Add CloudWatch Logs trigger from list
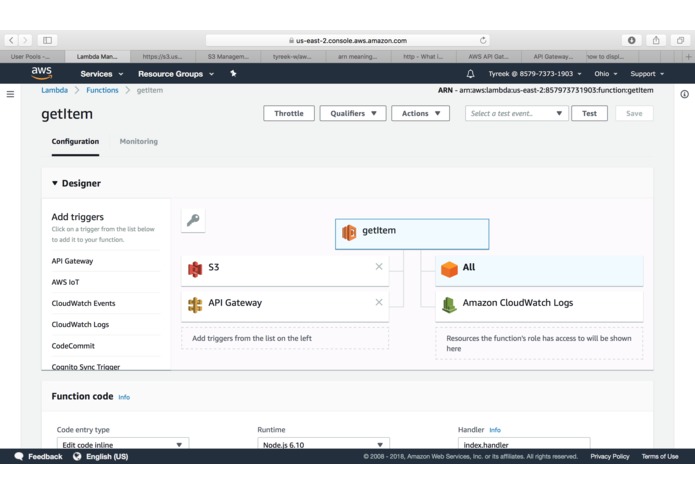695x494 pixels. click(x=80, y=325)
